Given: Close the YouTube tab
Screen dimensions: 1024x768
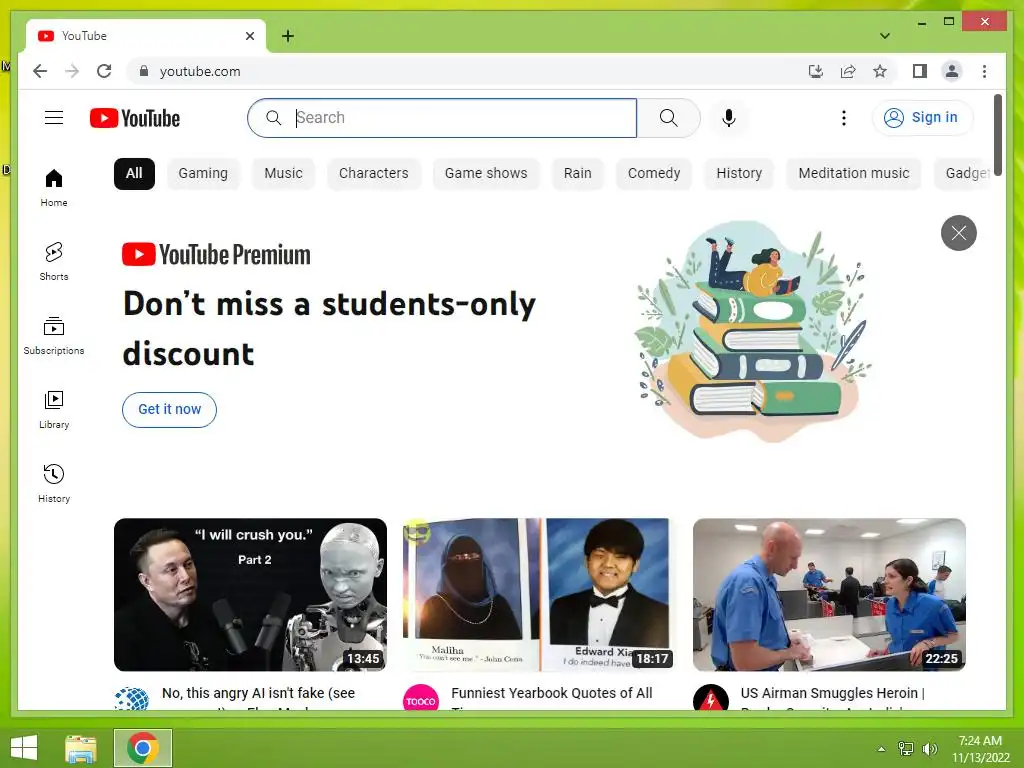Looking at the screenshot, I should point(249,36).
